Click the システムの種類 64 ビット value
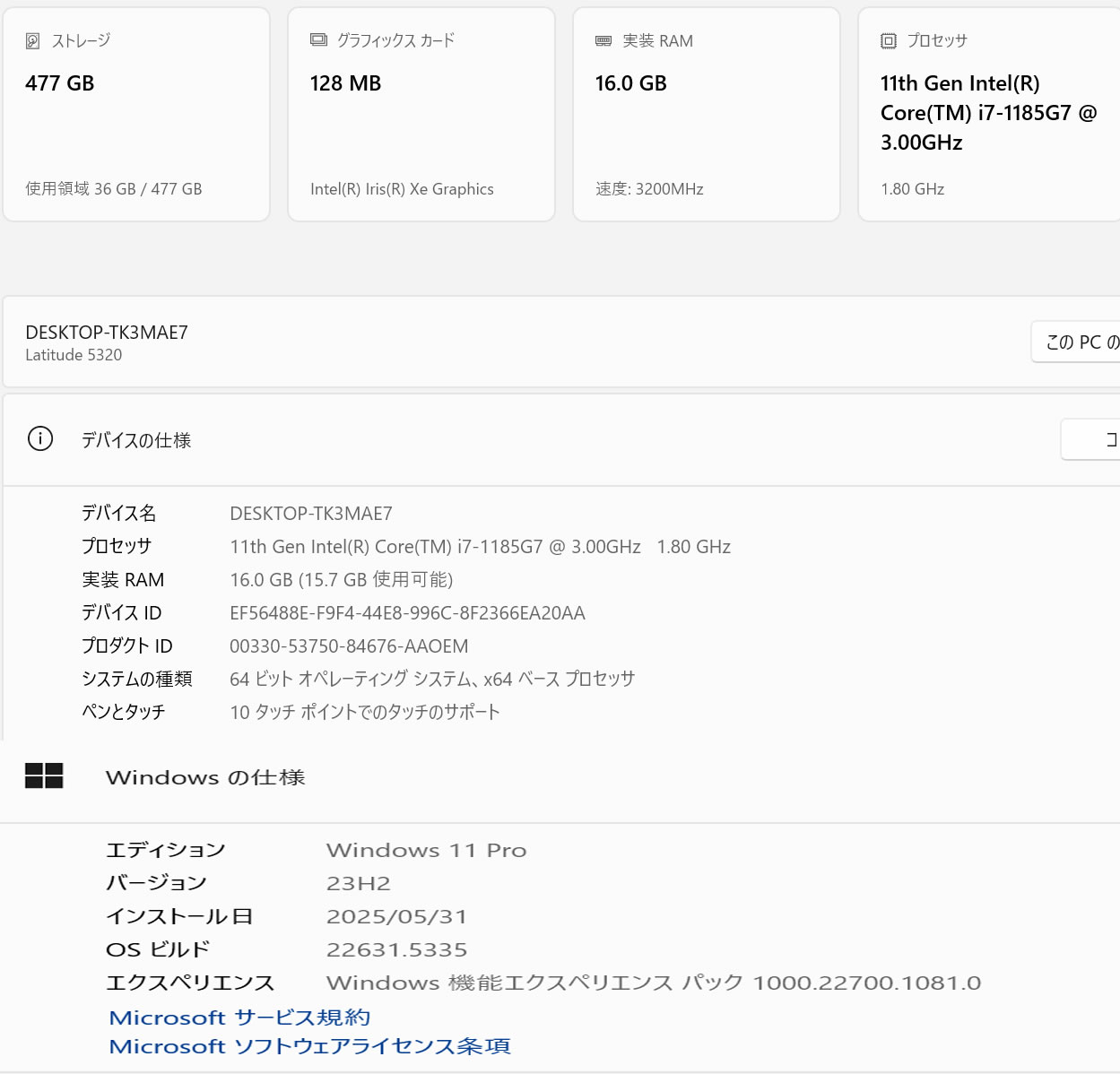Image resolution: width=1120 pixels, height=1074 pixels. click(x=432, y=680)
